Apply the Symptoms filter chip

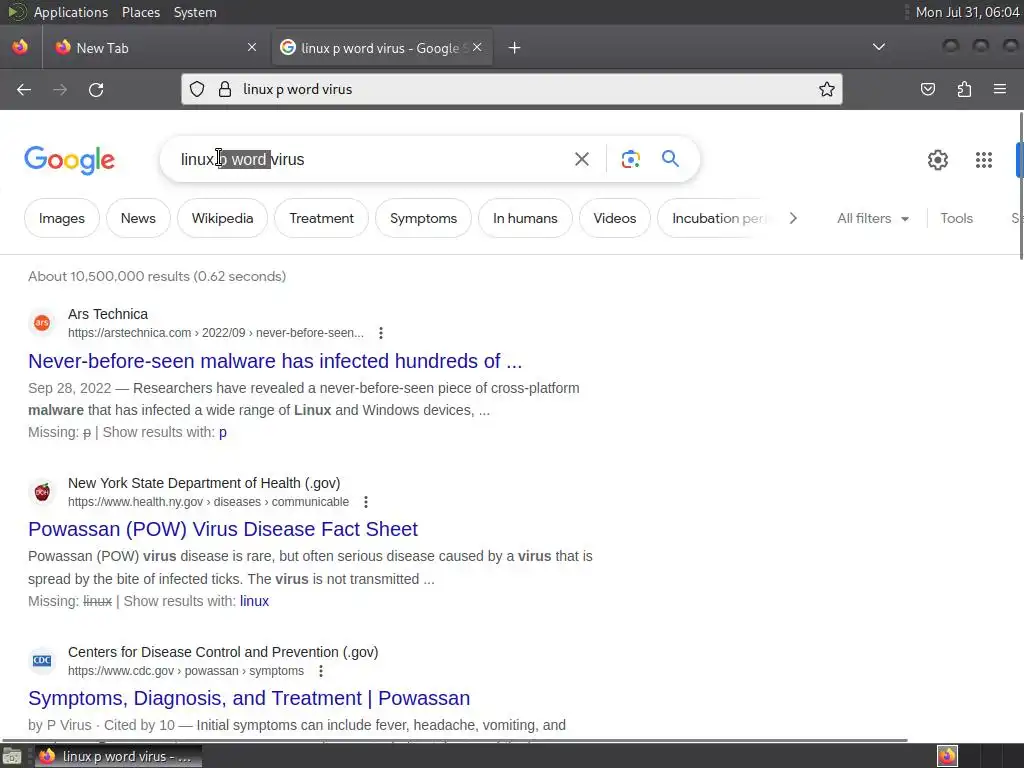(424, 219)
